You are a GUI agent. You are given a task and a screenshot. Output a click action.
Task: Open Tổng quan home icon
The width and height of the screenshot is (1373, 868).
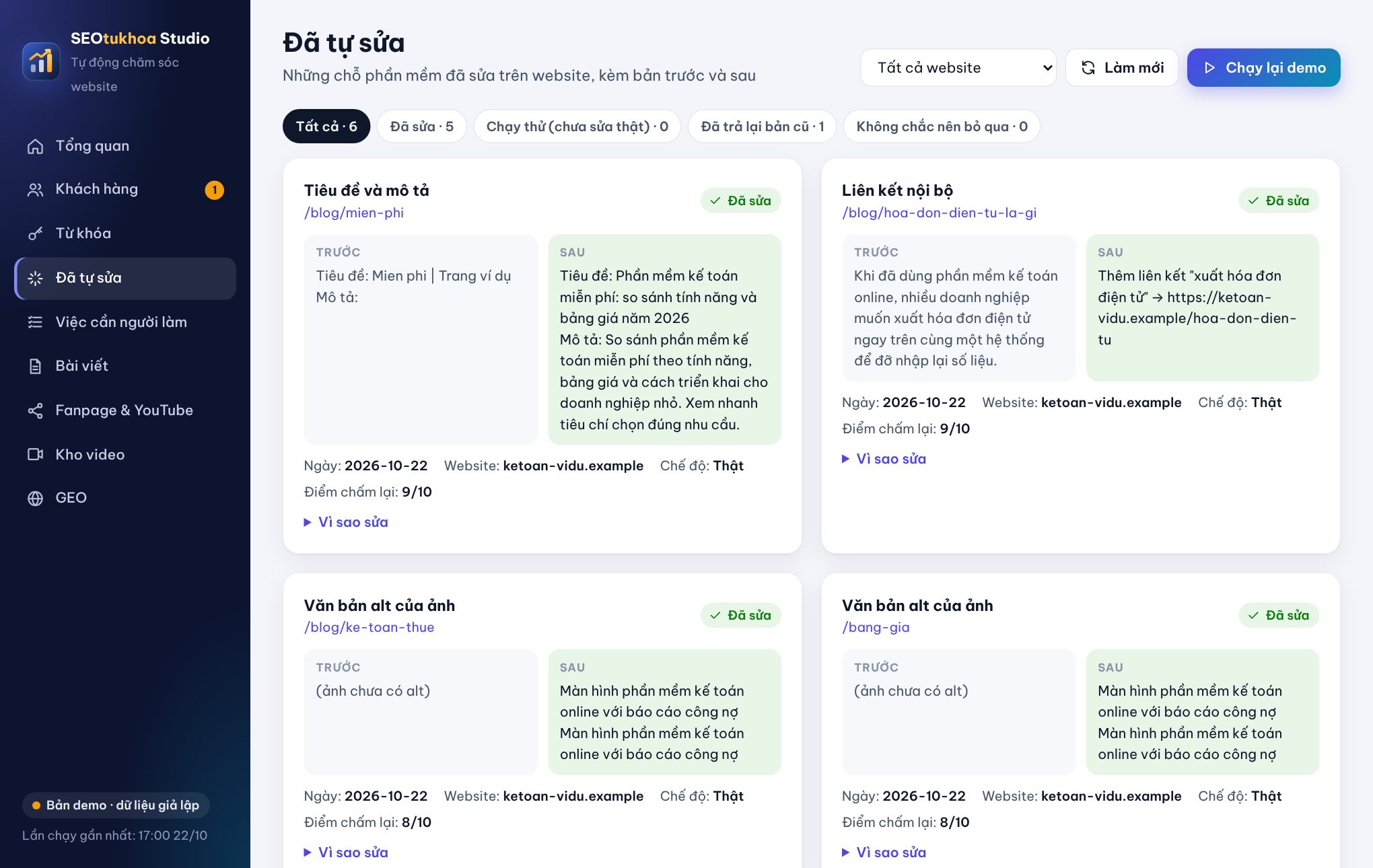(35, 146)
